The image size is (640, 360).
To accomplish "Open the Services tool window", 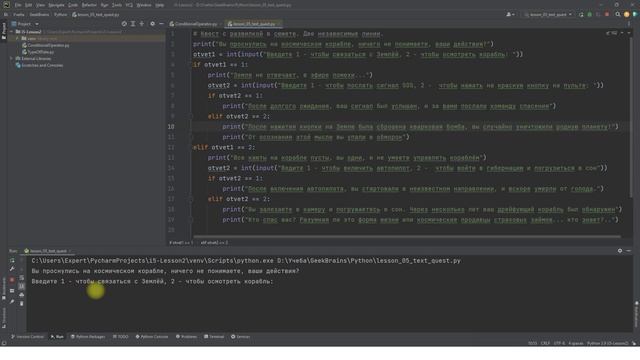I will tap(240, 337).
